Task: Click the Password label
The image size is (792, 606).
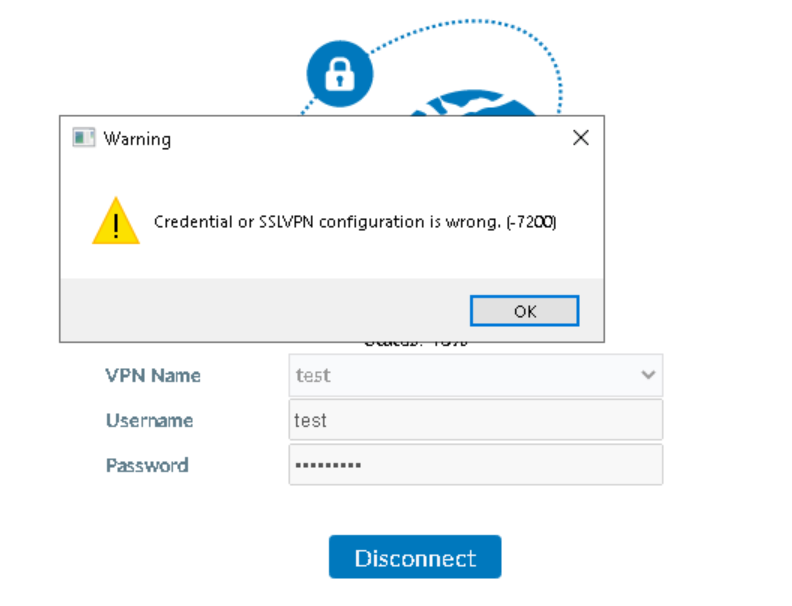Action: [x=147, y=465]
